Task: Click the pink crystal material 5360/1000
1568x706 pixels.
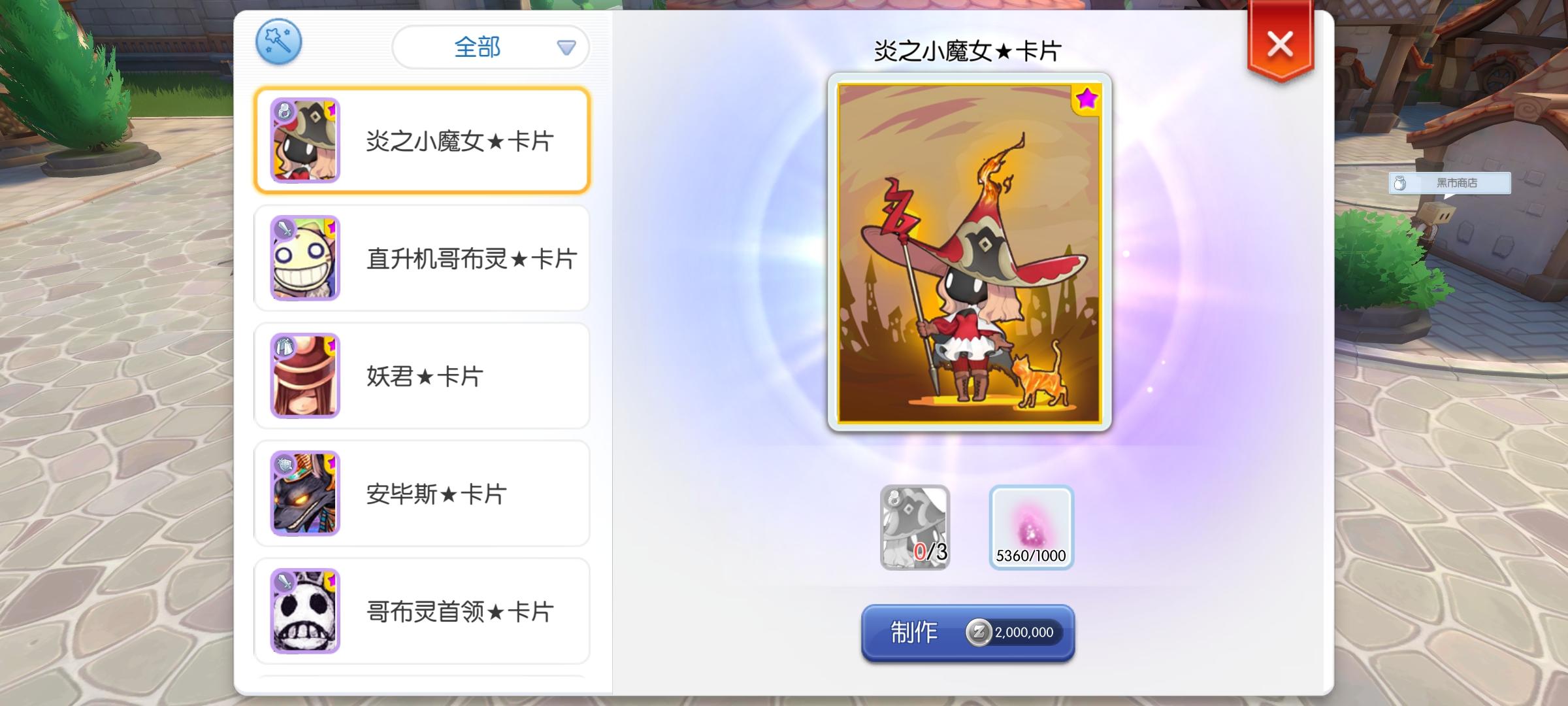Action: tap(1031, 528)
